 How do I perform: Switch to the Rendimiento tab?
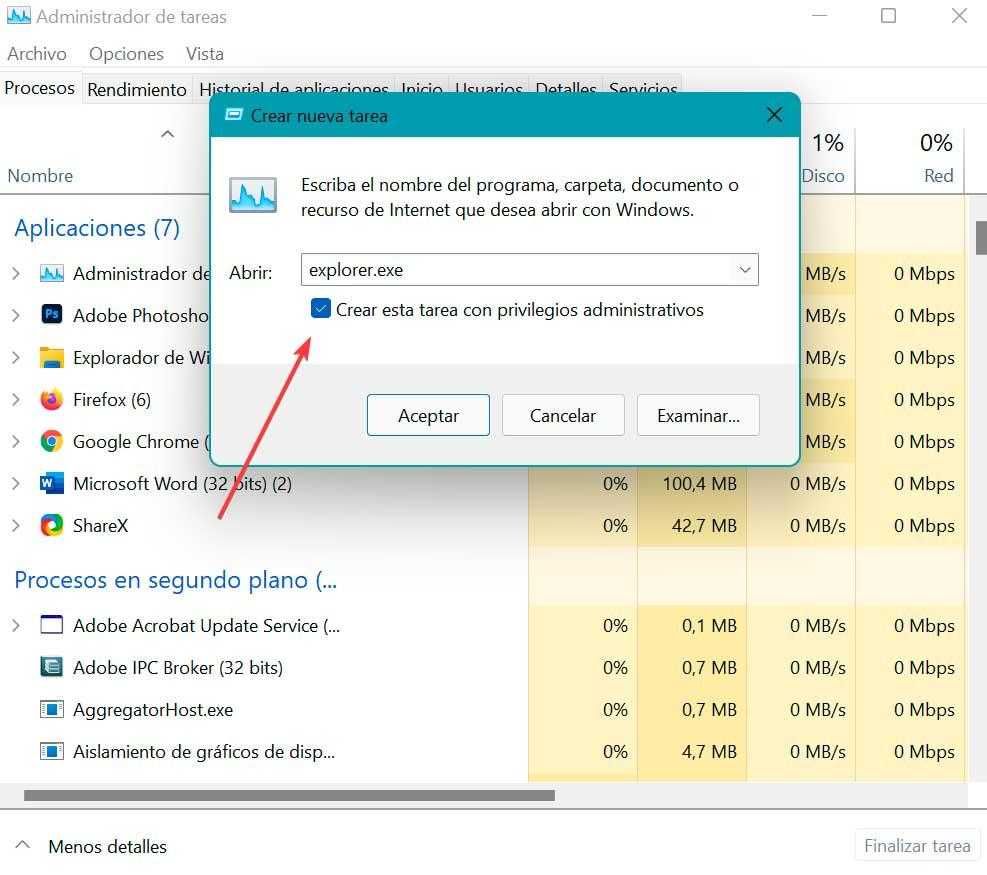point(137,89)
